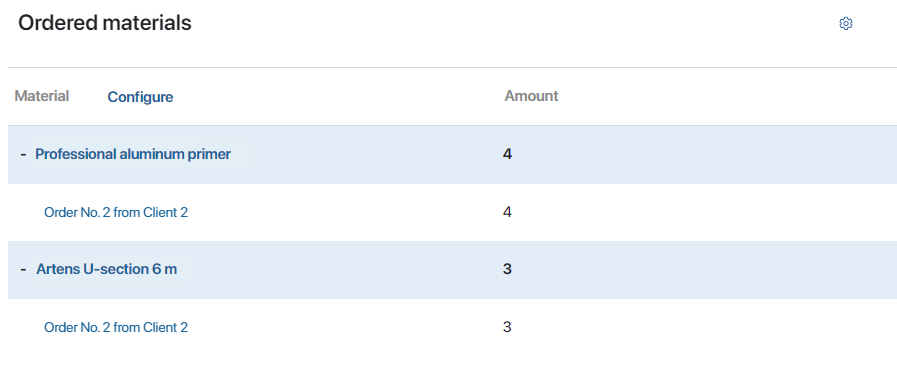
Task: Select amount 3 in Artens U-section row
Action: point(507,269)
